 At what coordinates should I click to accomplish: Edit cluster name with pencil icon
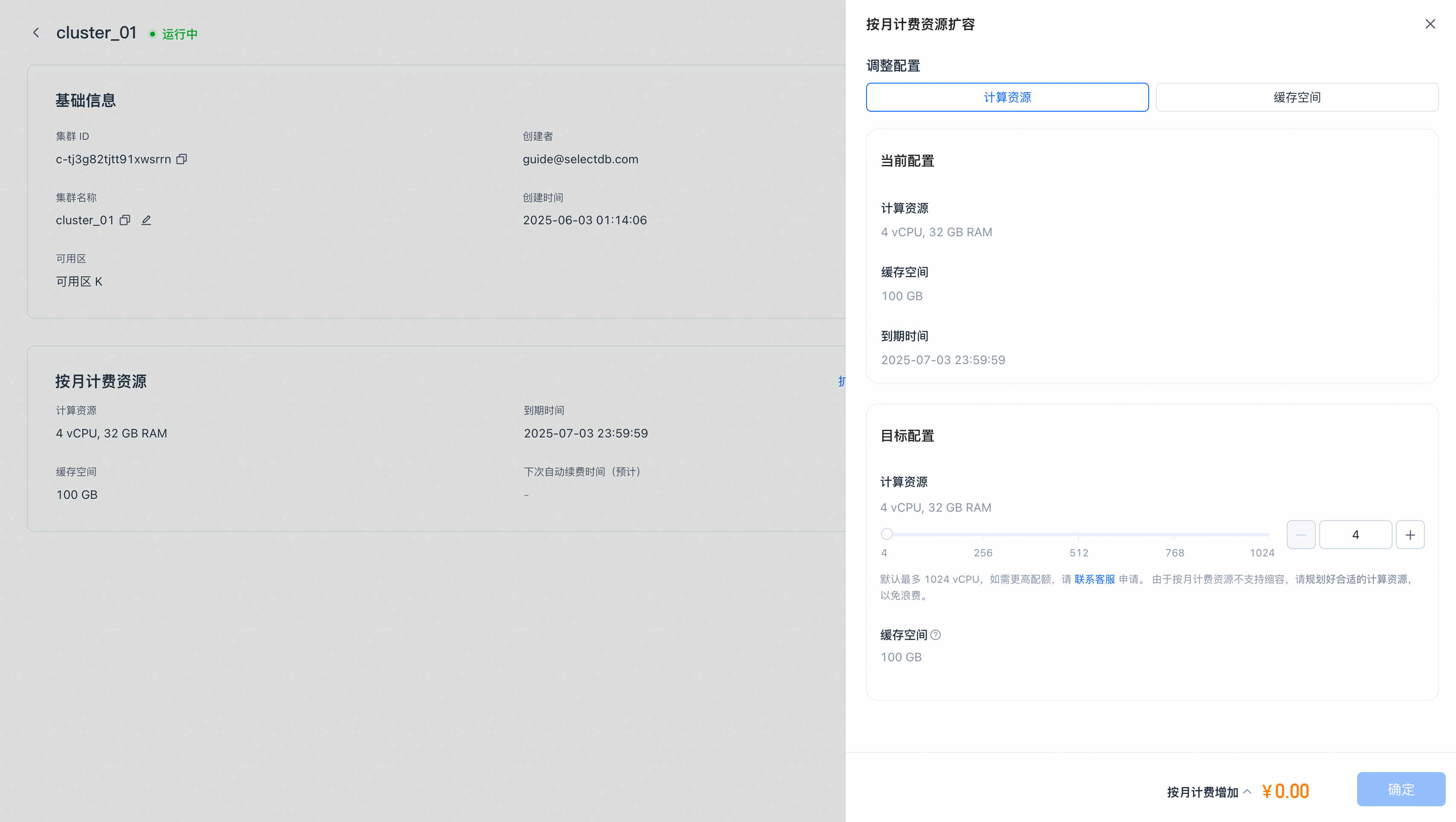[x=146, y=220]
